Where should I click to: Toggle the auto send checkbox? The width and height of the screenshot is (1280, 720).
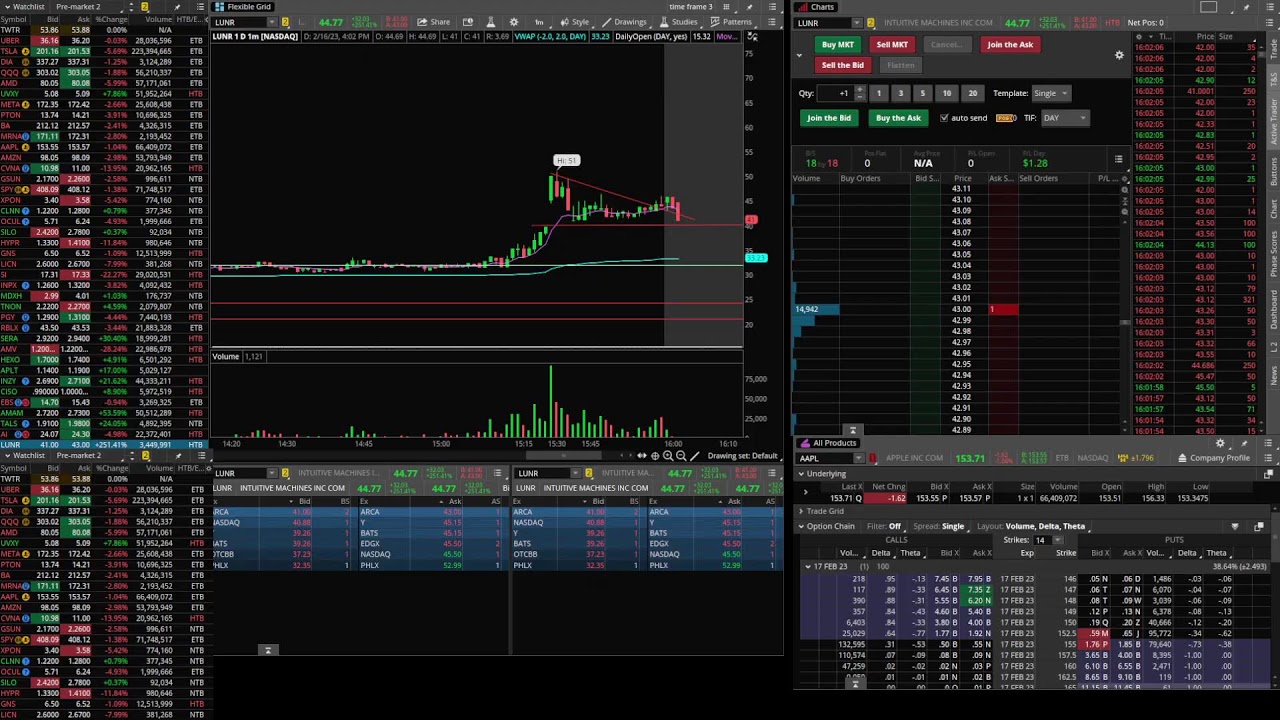(x=943, y=118)
